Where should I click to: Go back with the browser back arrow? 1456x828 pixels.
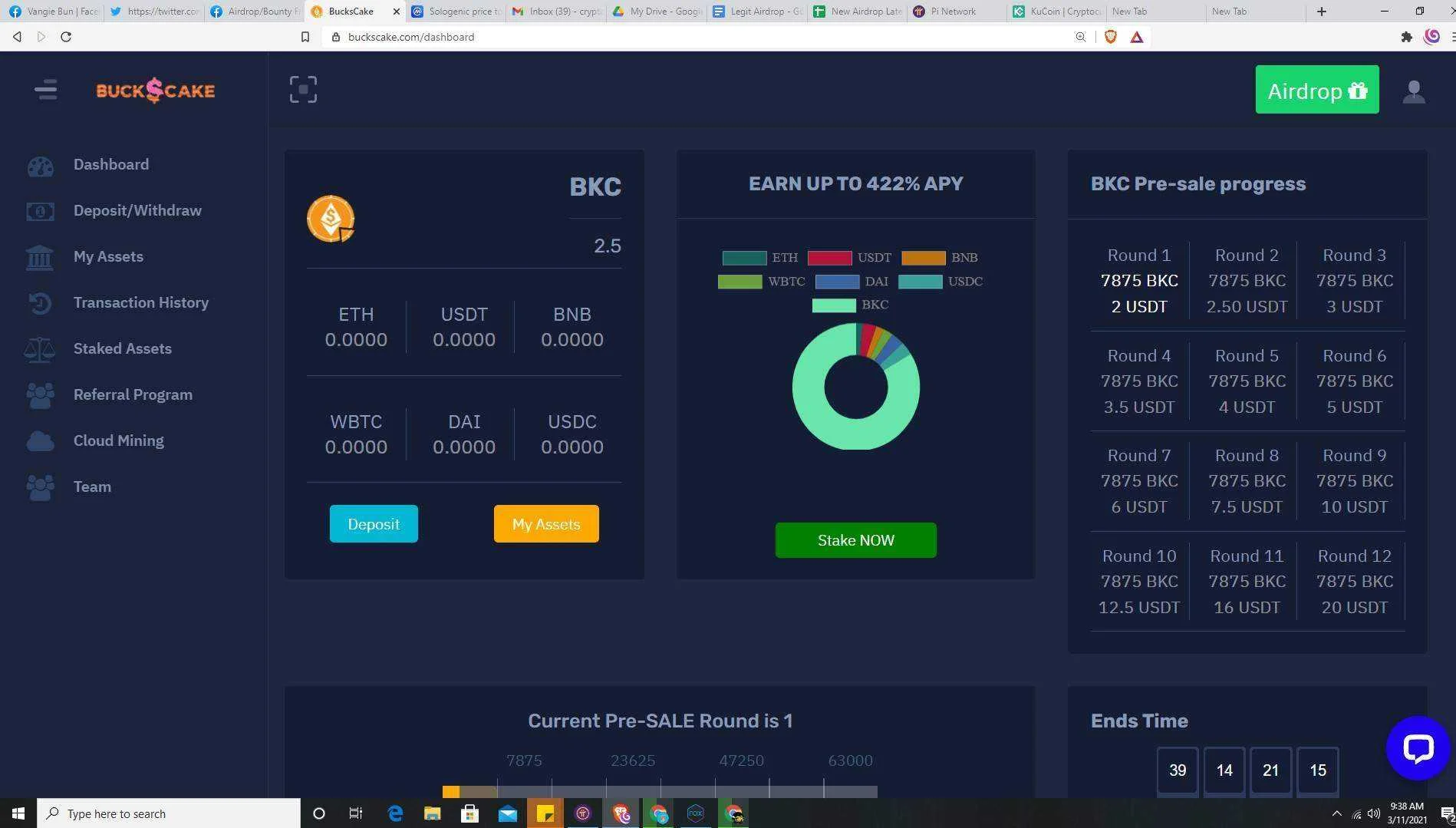click(17, 37)
